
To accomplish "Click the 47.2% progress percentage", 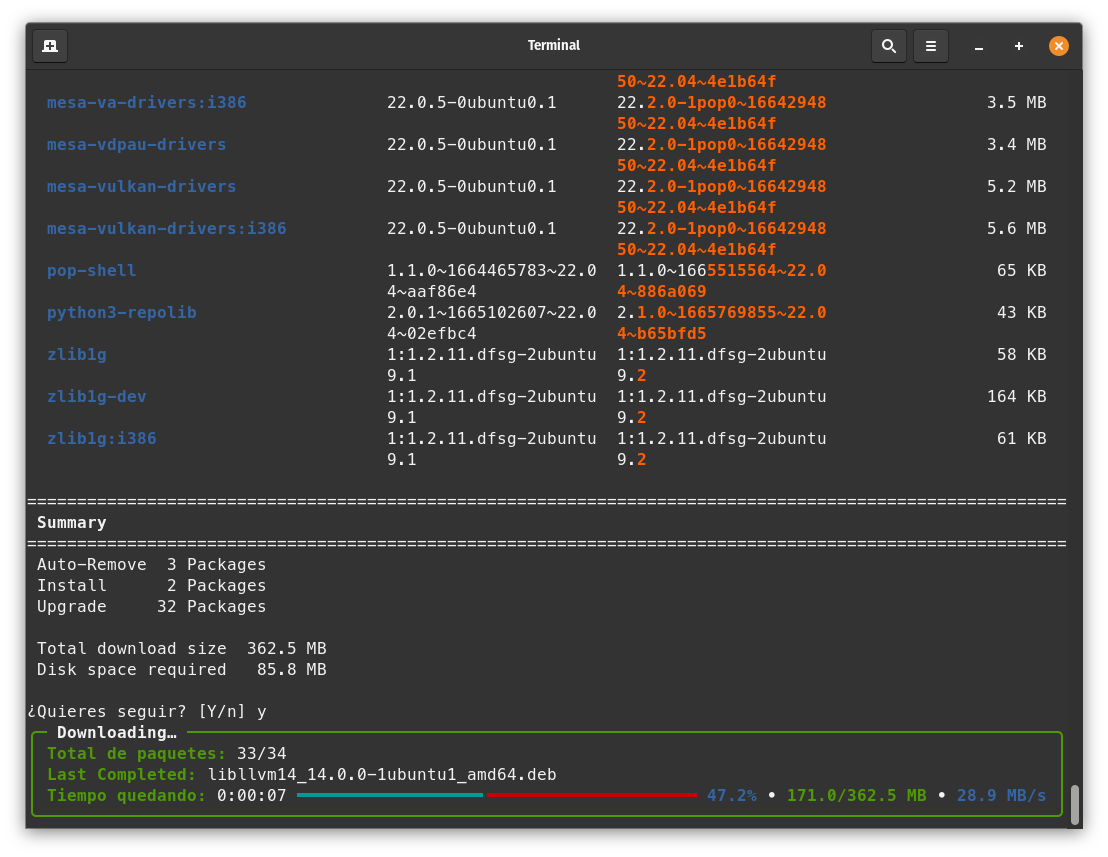I will [731, 796].
